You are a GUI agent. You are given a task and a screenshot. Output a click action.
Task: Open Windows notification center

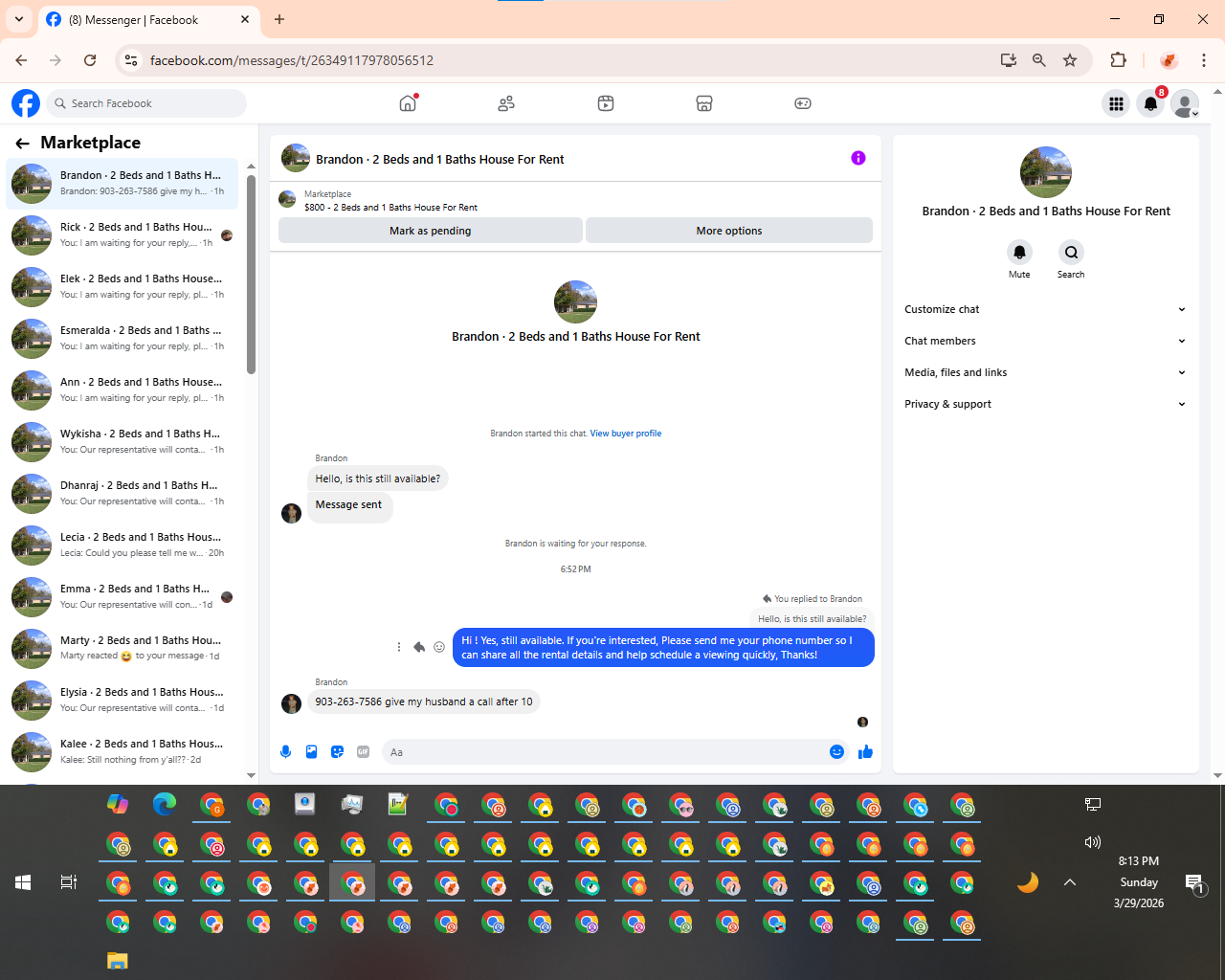pos(1194,883)
